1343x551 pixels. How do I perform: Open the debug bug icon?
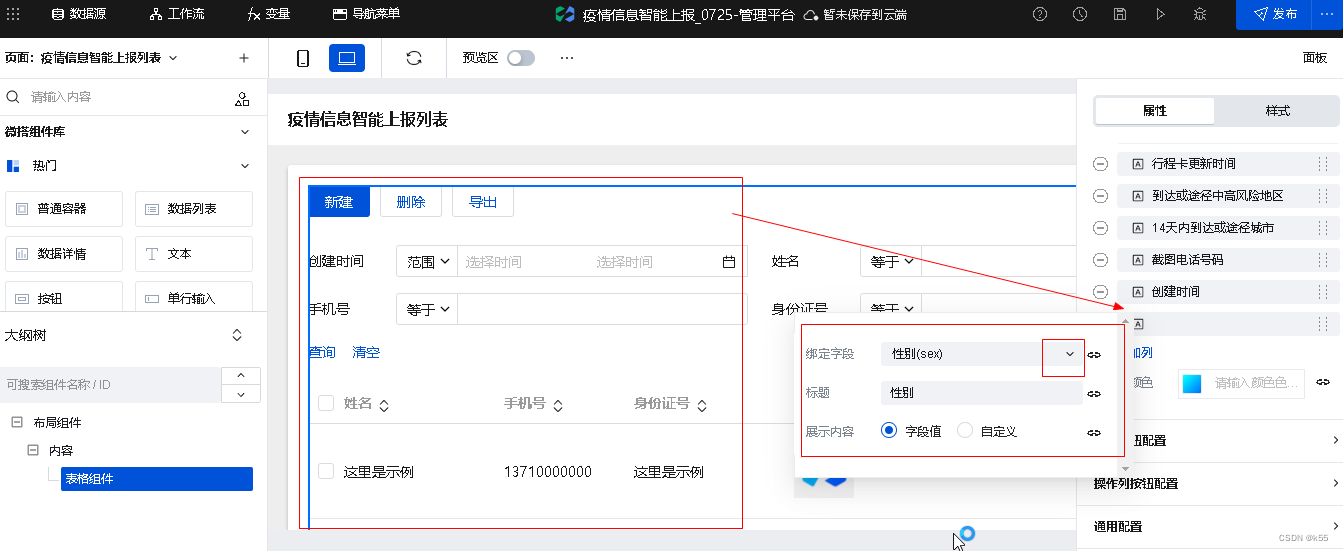[x=1200, y=14]
